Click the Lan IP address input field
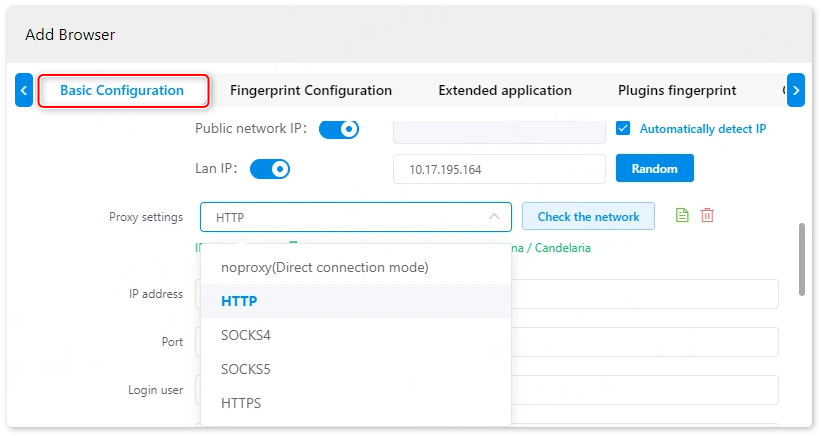Image resolution: width=821 pixels, height=436 pixels. coord(499,169)
